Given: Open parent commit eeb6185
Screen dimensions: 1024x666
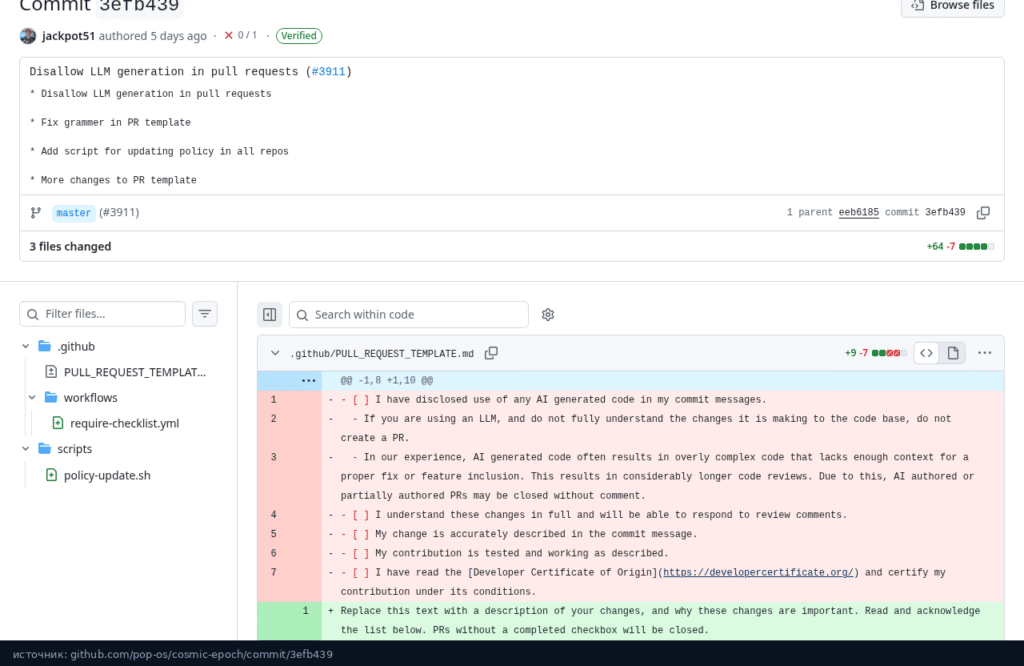Looking at the screenshot, I should click(858, 212).
